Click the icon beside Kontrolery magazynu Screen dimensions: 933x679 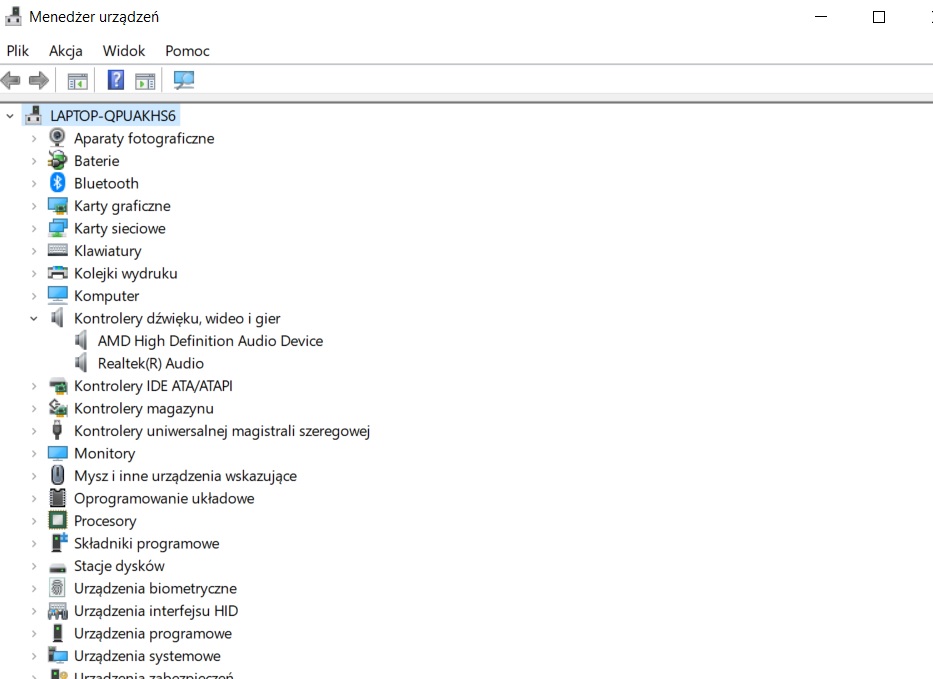58,408
